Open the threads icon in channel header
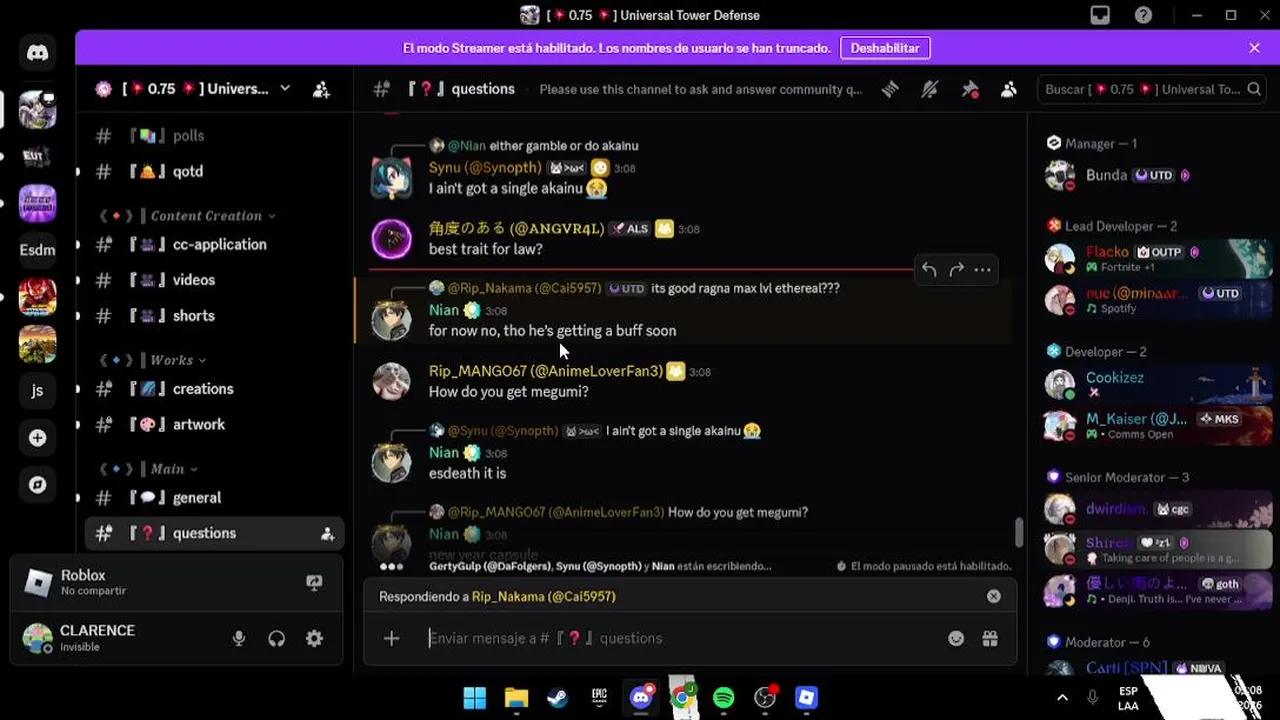This screenshot has height=720, width=1280. pyautogui.click(x=890, y=89)
